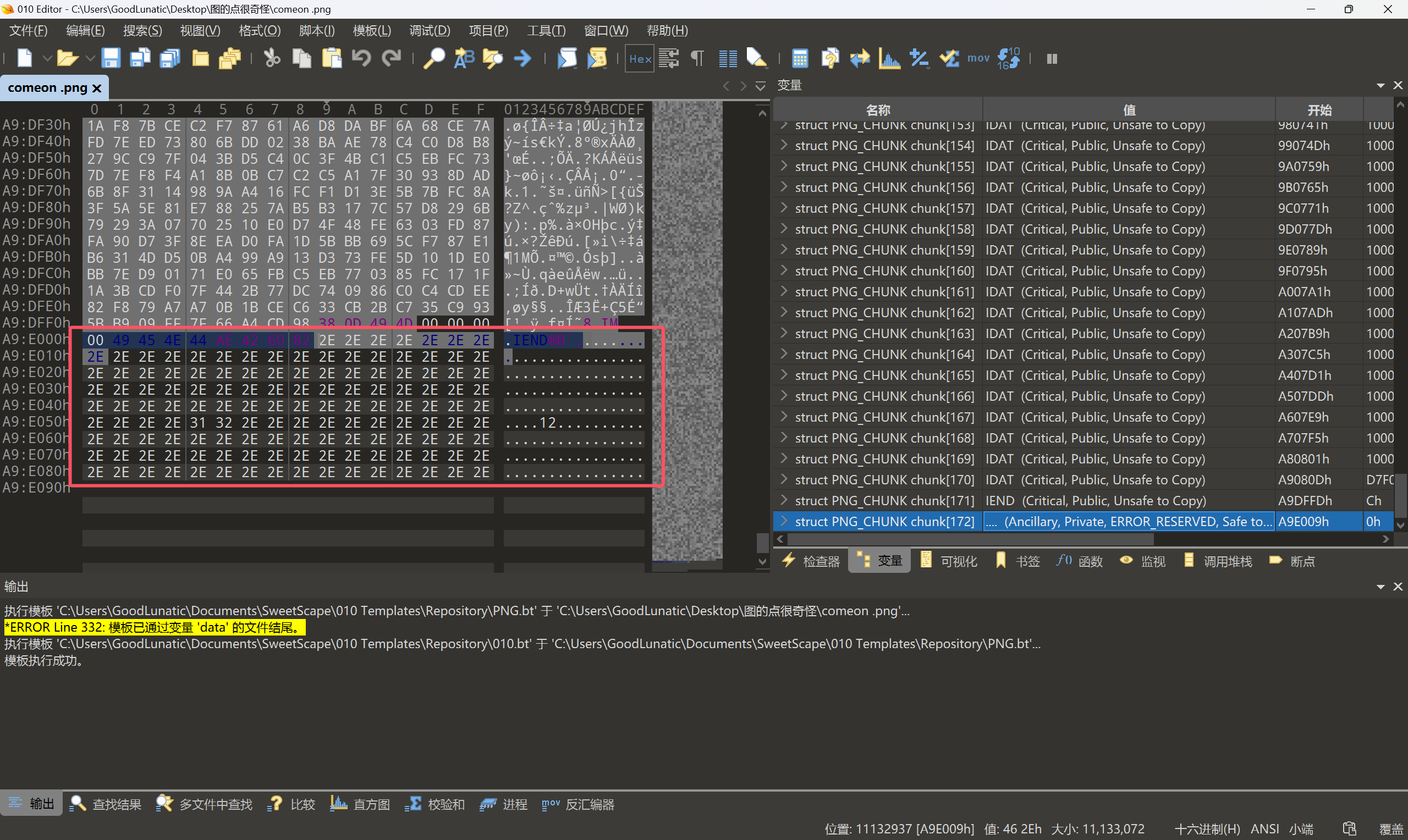Click the Save icon in toolbar
The image size is (1408, 840).
pyautogui.click(x=111, y=58)
